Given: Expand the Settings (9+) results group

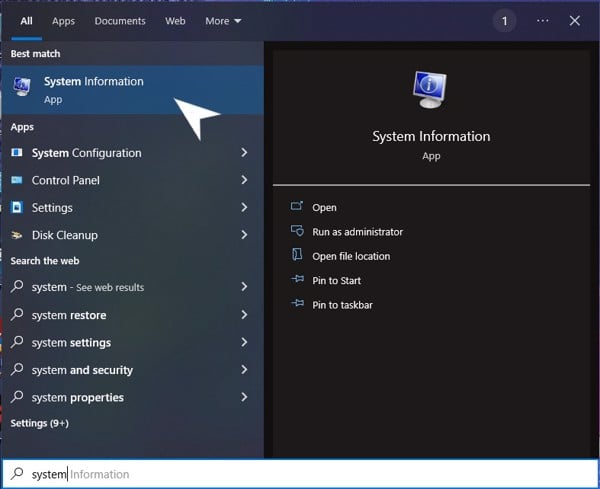Looking at the screenshot, I should pyautogui.click(x=39, y=423).
